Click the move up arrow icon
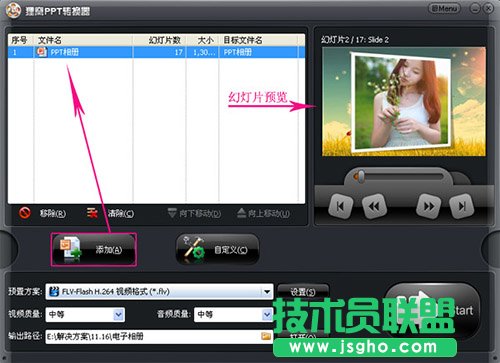Image resolution: width=500 pixels, height=363 pixels. coord(241,213)
